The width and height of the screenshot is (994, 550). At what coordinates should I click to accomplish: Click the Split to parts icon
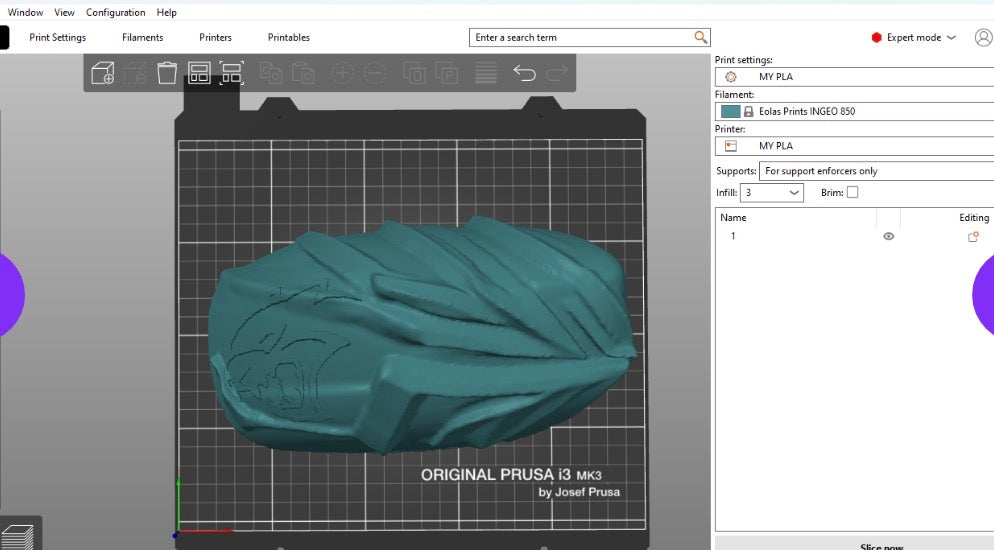tap(447, 73)
